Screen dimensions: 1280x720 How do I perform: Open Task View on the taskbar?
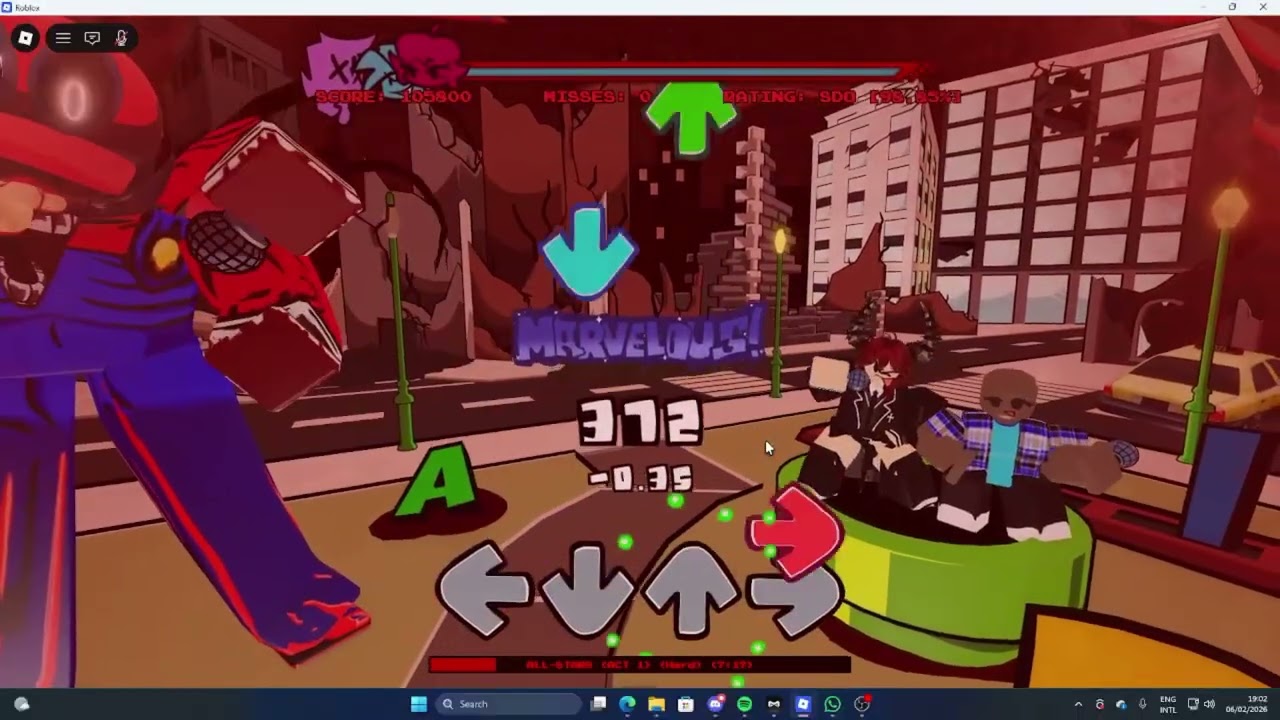coord(598,704)
